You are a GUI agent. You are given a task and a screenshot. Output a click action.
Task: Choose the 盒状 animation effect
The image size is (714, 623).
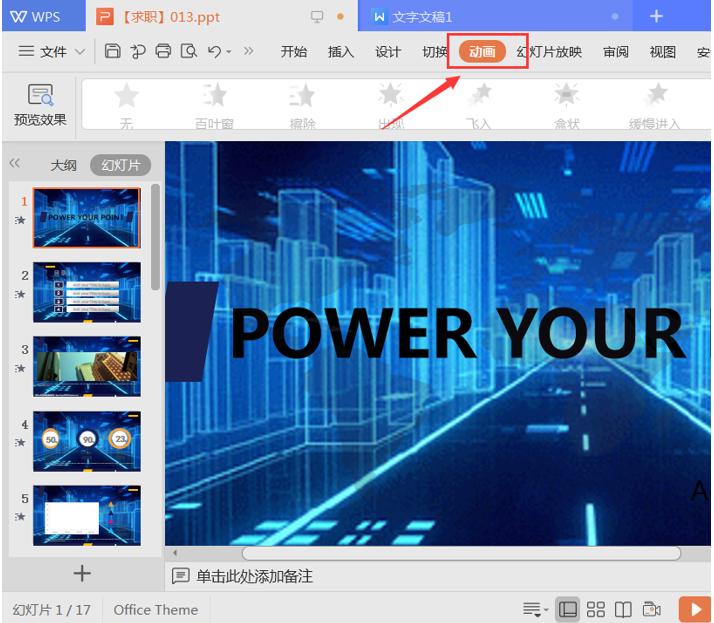click(x=567, y=106)
